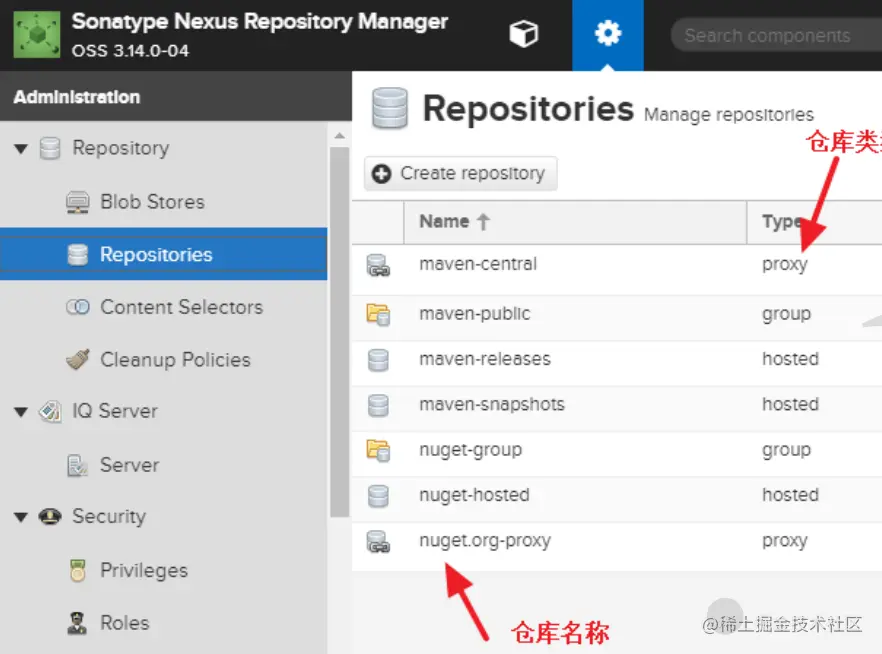Screen dimensions: 882x654
Task: Click the nuget-hosted database icon
Action: tap(378, 496)
